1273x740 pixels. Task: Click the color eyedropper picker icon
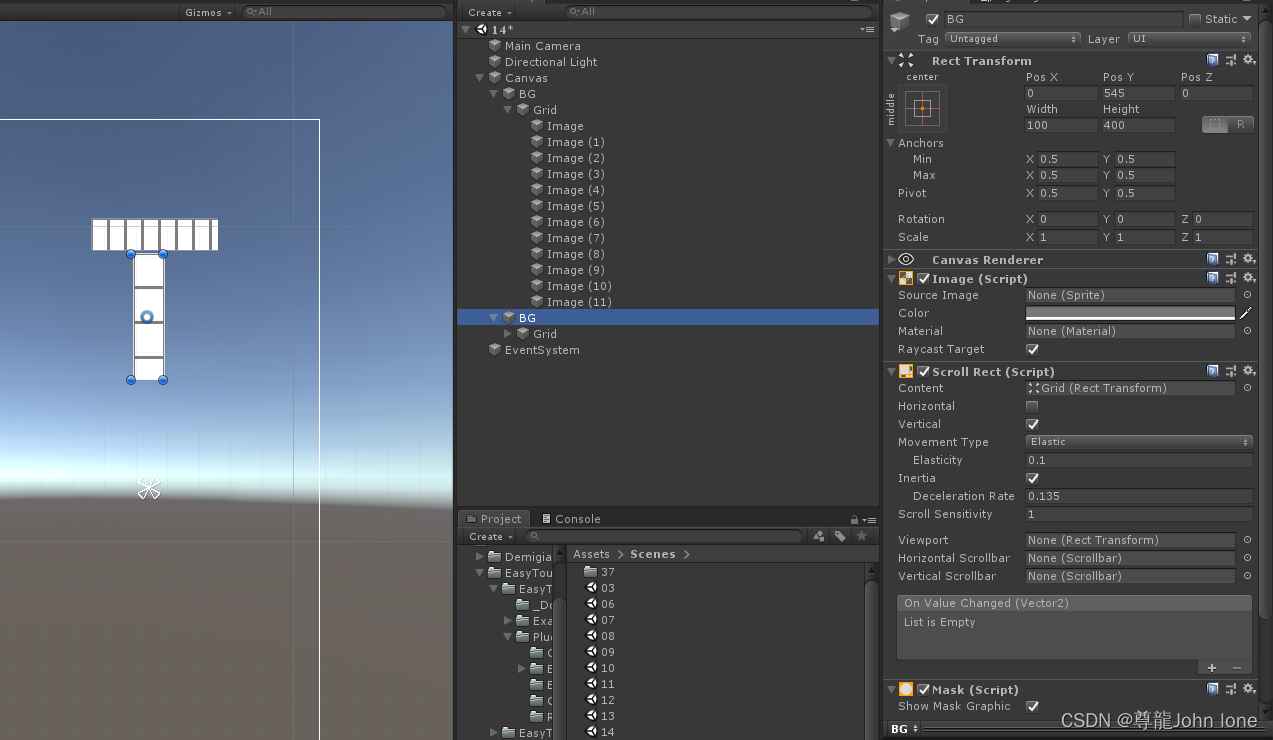(x=1246, y=313)
